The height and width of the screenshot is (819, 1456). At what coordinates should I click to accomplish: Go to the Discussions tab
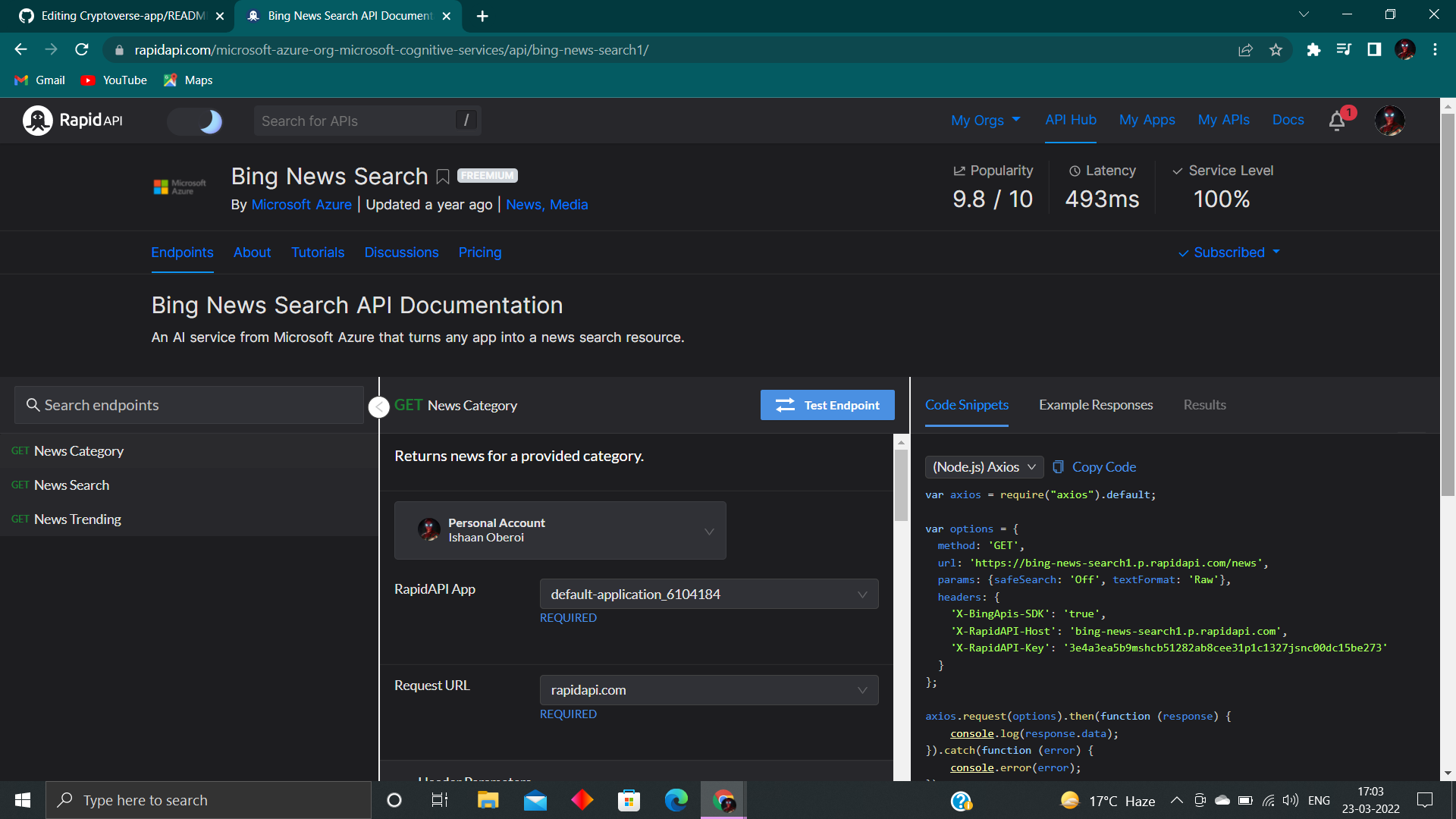tap(401, 253)
